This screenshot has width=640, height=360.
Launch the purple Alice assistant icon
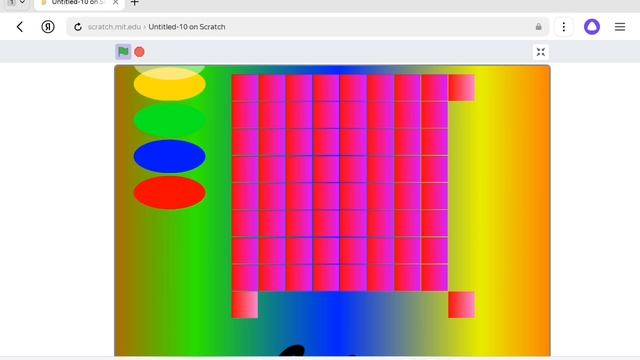(x=592, y=27)
